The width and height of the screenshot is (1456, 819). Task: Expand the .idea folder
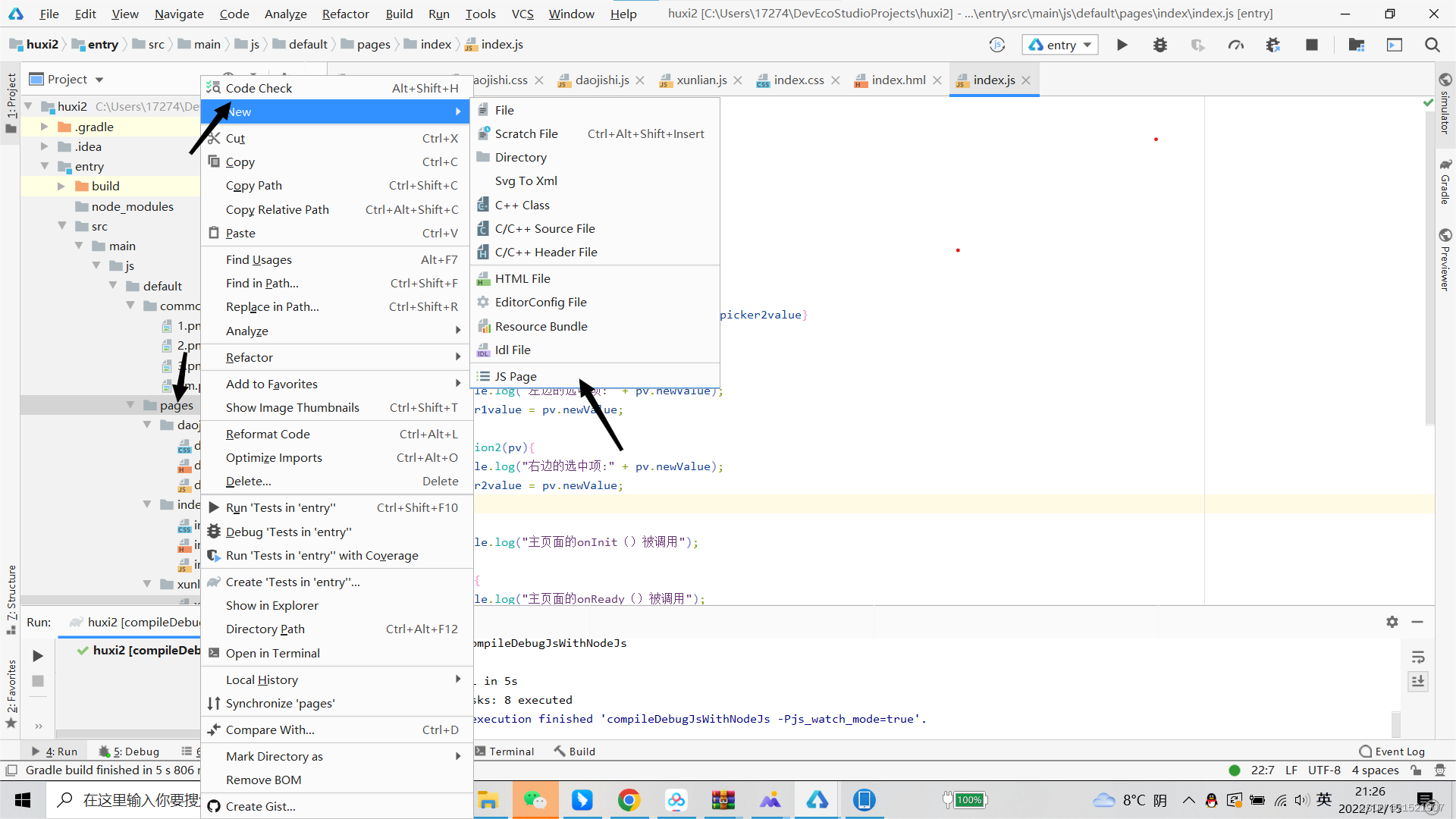44,146
